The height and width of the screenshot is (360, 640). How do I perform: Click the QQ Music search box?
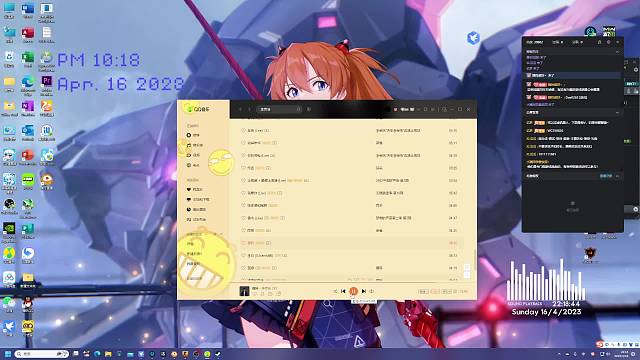279,109
